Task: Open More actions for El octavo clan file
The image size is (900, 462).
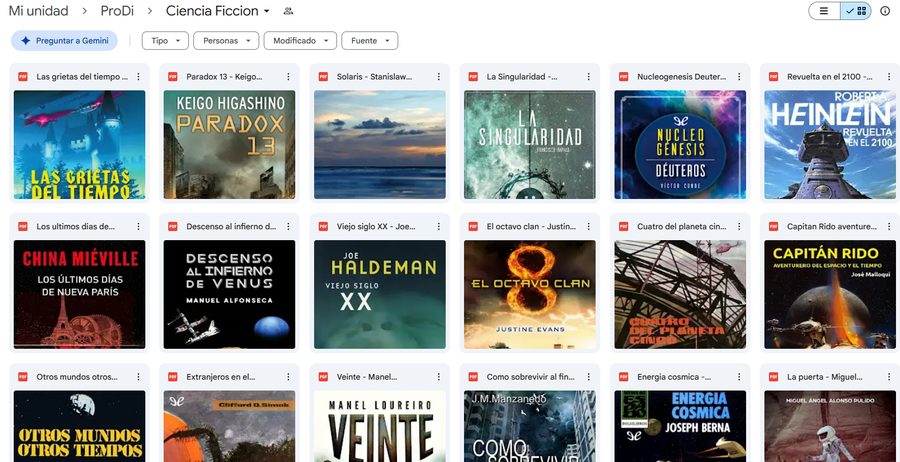Action: click(x=588, y=227)
